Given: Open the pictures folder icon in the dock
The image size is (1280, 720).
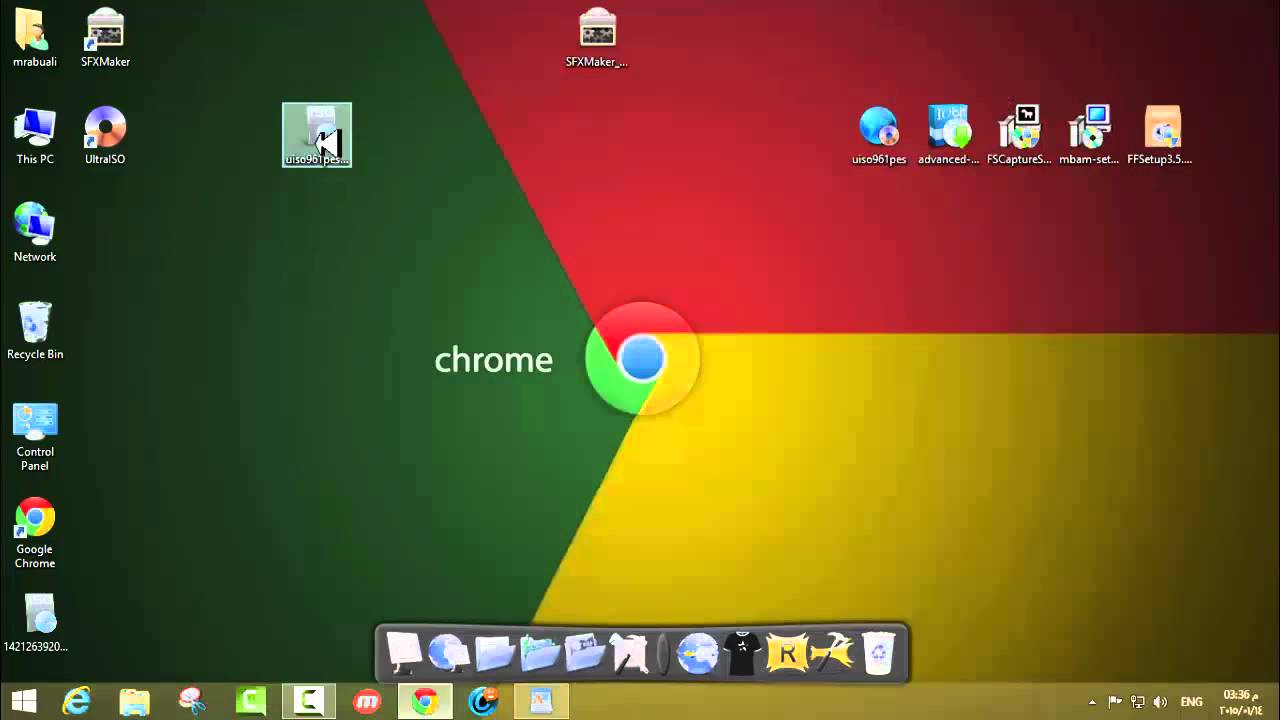Looking at the screenshot, I should click(x=540, y=654).
